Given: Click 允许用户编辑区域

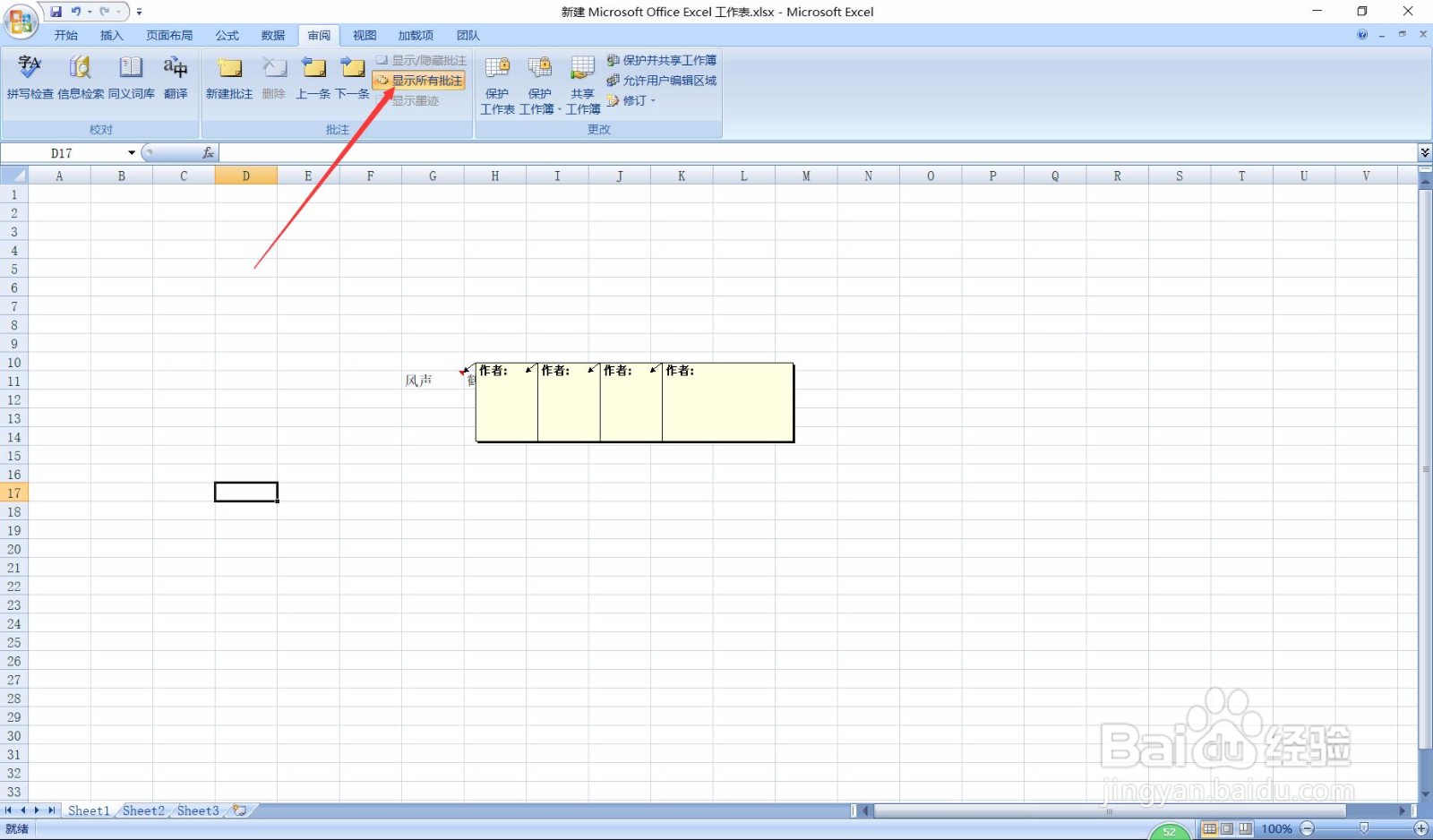Looking at the screenshot, I should tap(662, 81).
